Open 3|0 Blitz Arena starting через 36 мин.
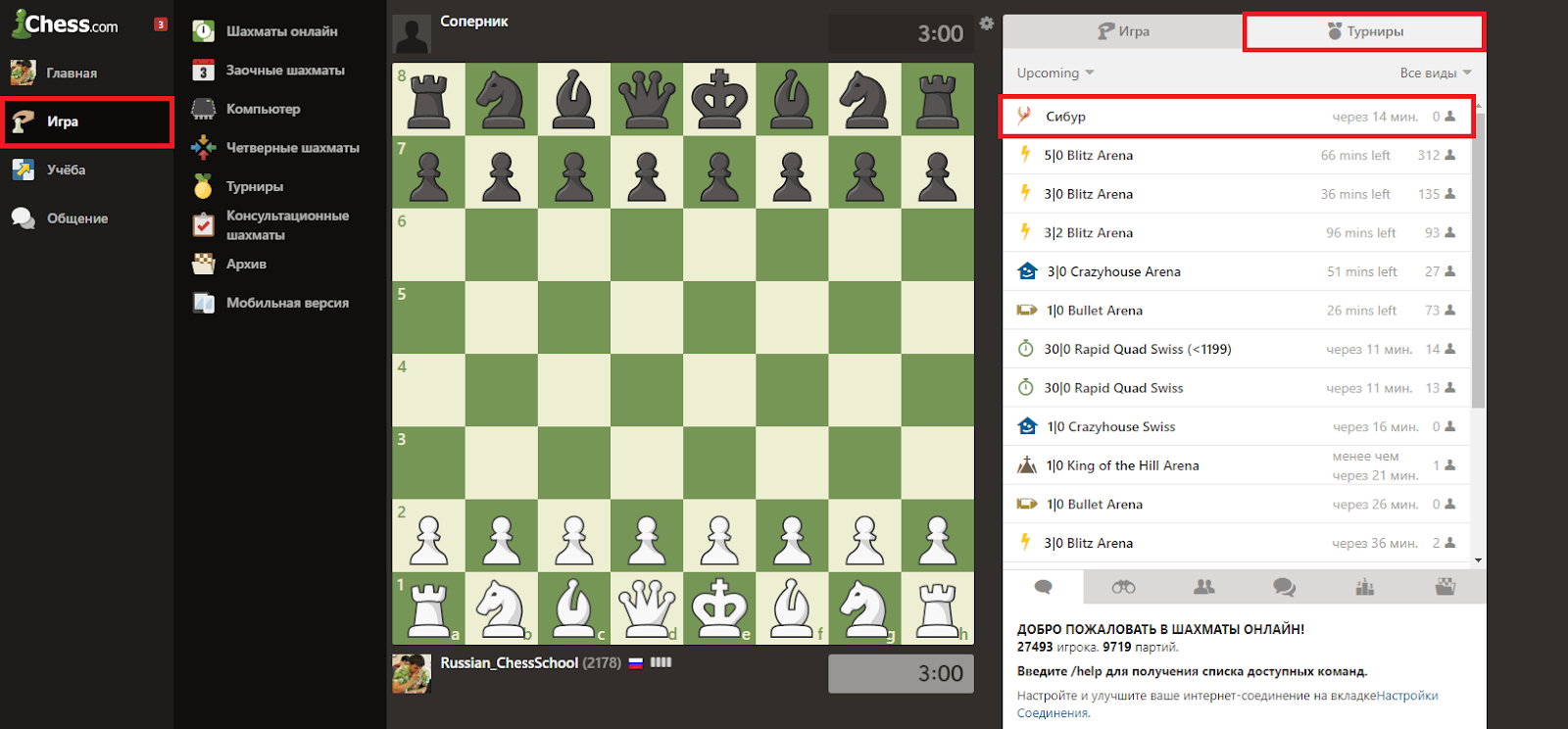 tap(1237, 543)
